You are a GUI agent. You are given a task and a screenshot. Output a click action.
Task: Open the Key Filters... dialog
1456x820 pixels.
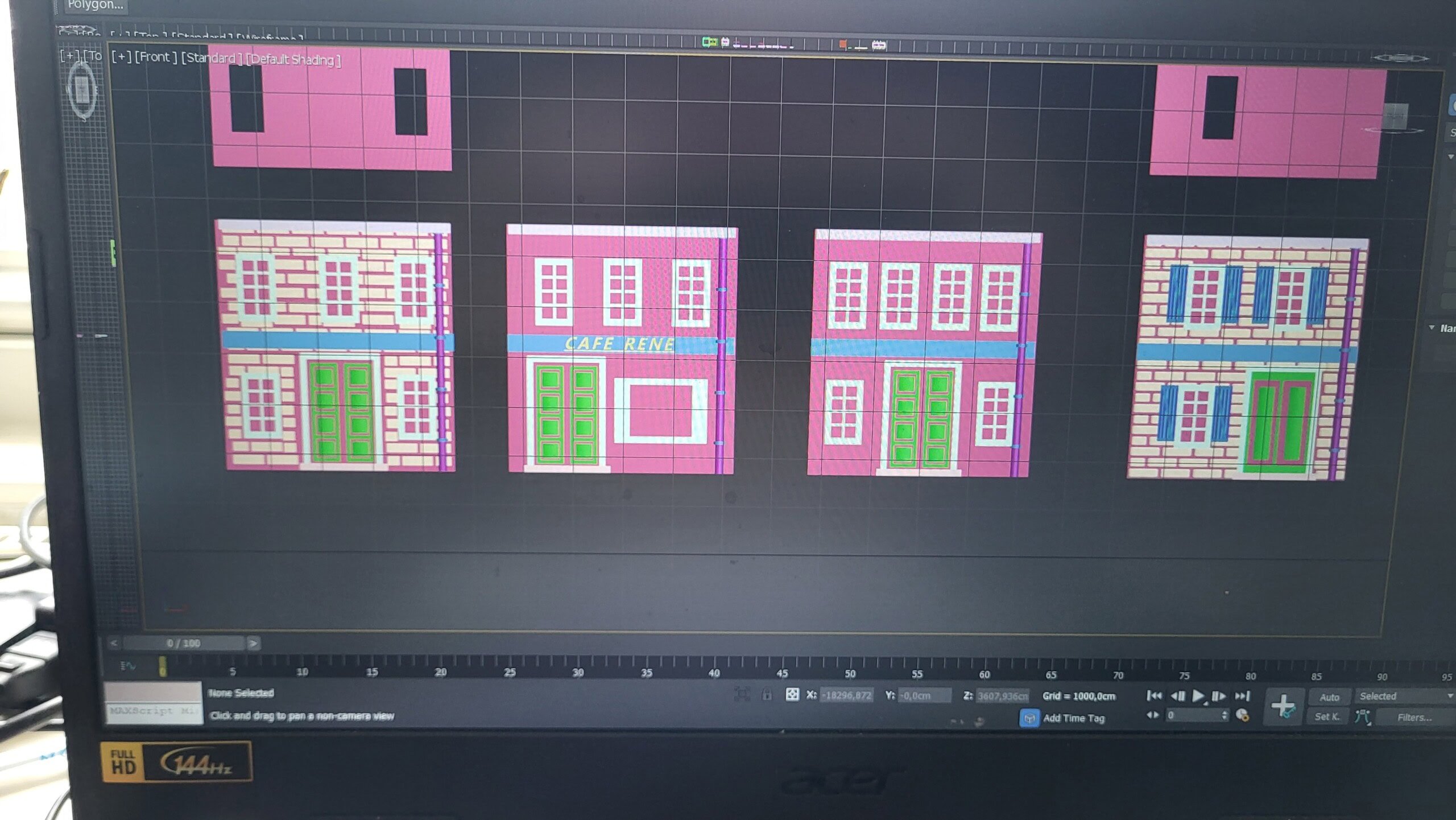point(1414,717)
